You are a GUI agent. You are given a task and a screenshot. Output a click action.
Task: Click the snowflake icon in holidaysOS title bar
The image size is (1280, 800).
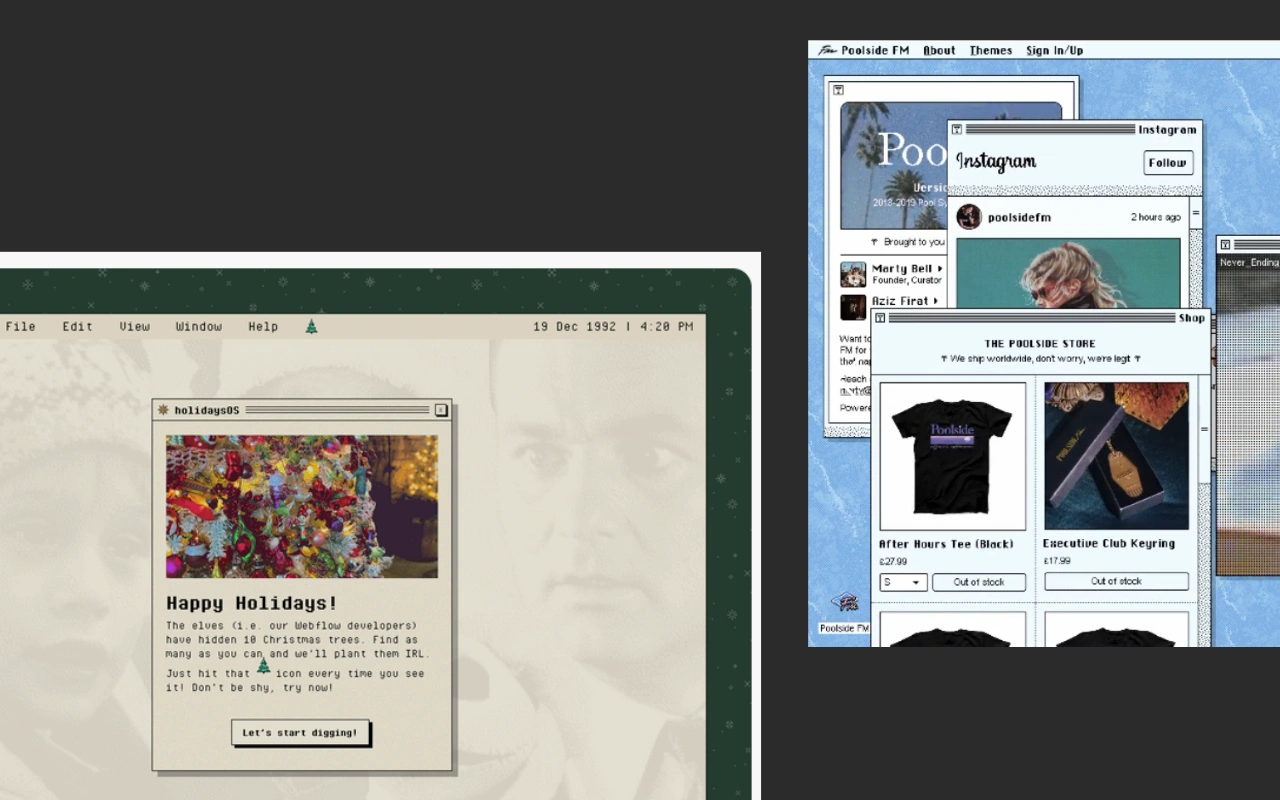[x=163, y=409]
